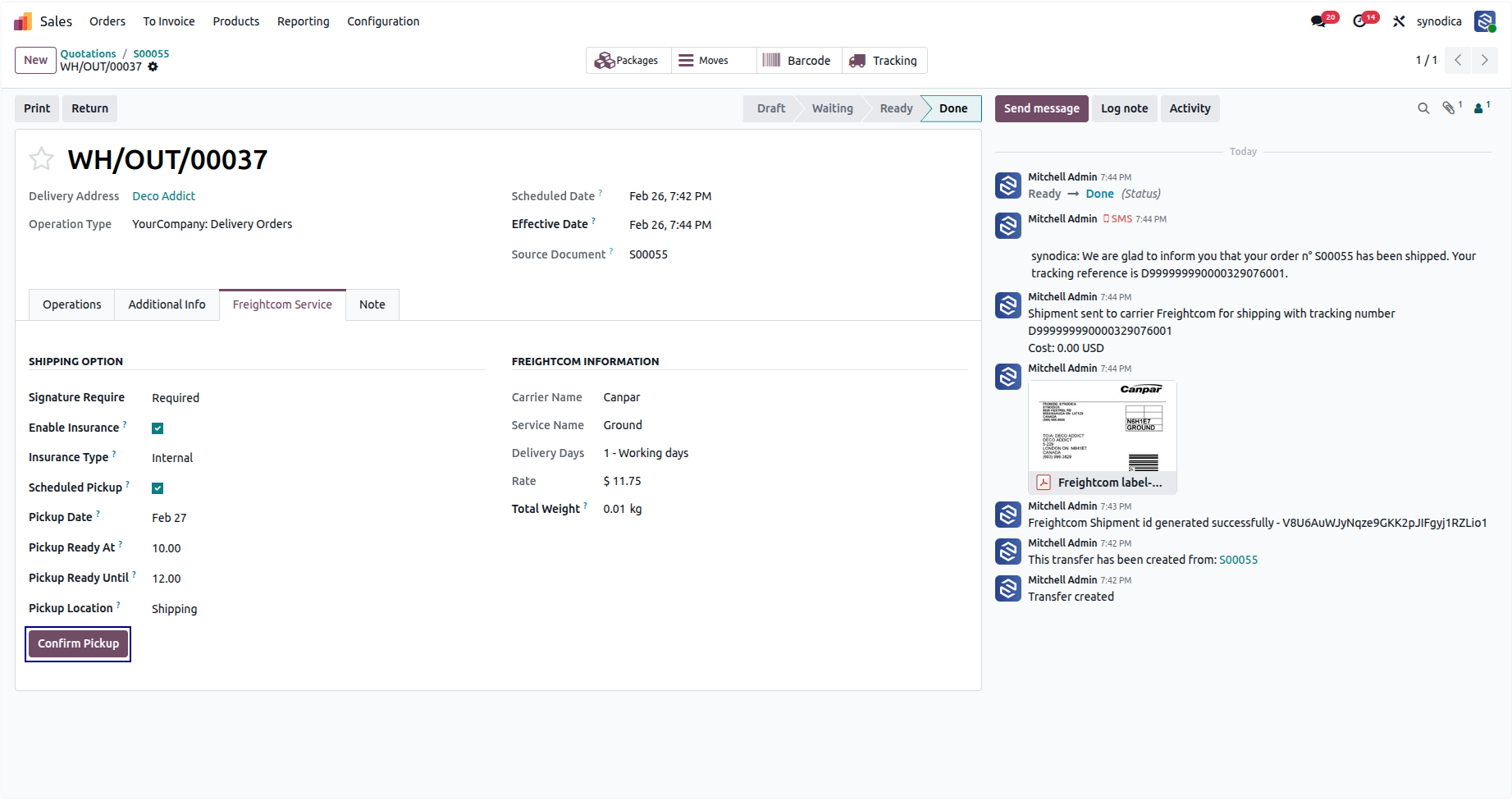
Task: Click Source Document value S00055
Action: tap(649, 254)
